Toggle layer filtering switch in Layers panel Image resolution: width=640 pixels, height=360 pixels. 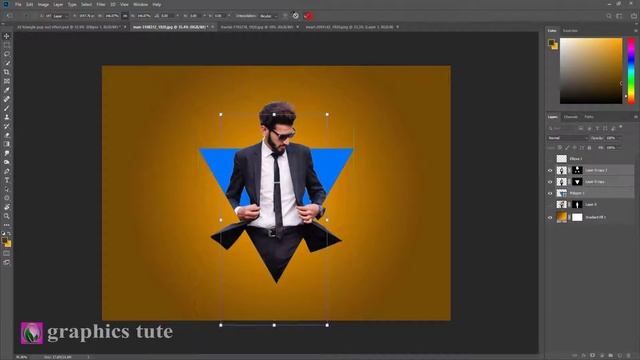(x=621, y=127)
